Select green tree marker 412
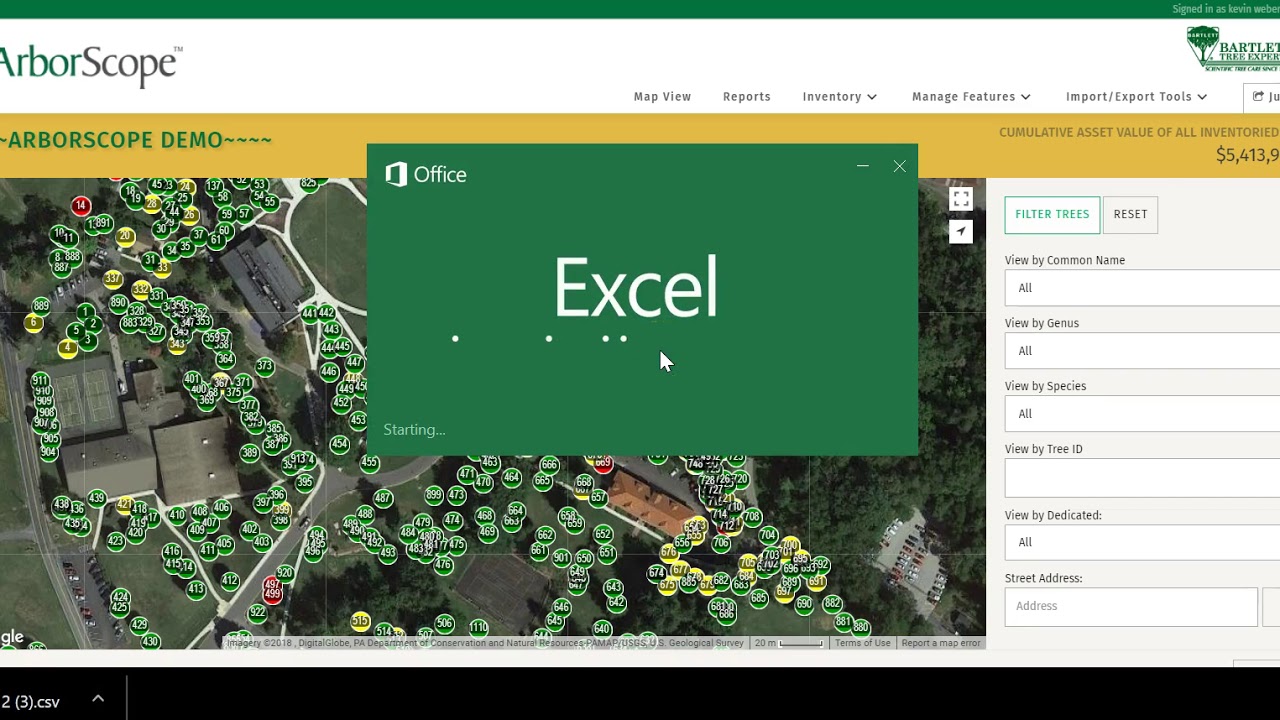Screen dimensions: 1280x720 pos(230,580)
